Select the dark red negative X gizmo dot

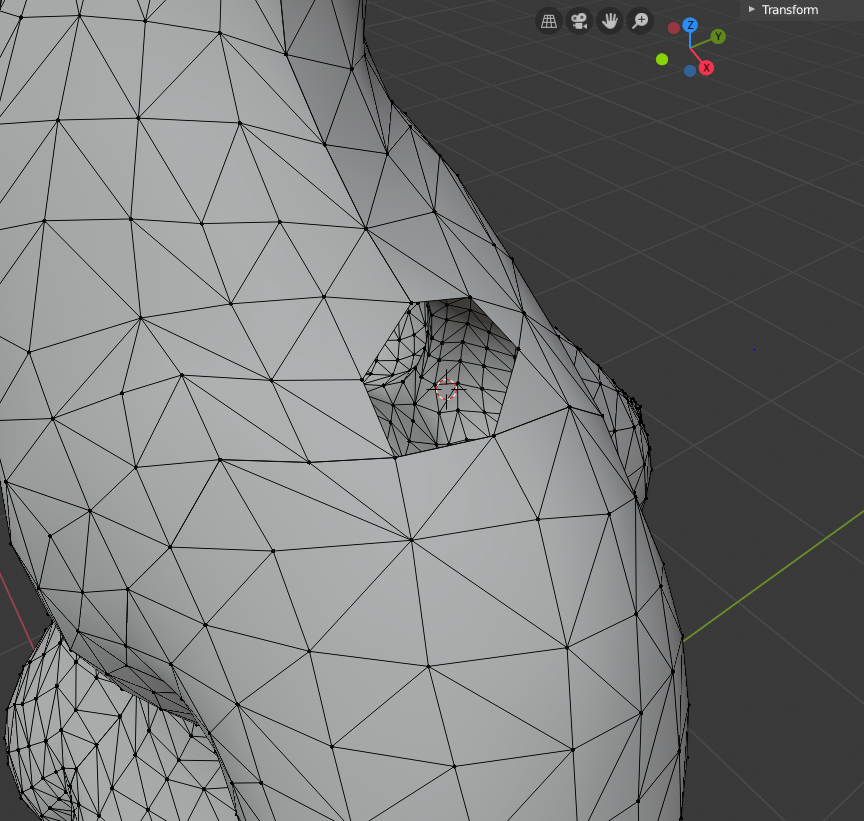[x=674, y=28]
